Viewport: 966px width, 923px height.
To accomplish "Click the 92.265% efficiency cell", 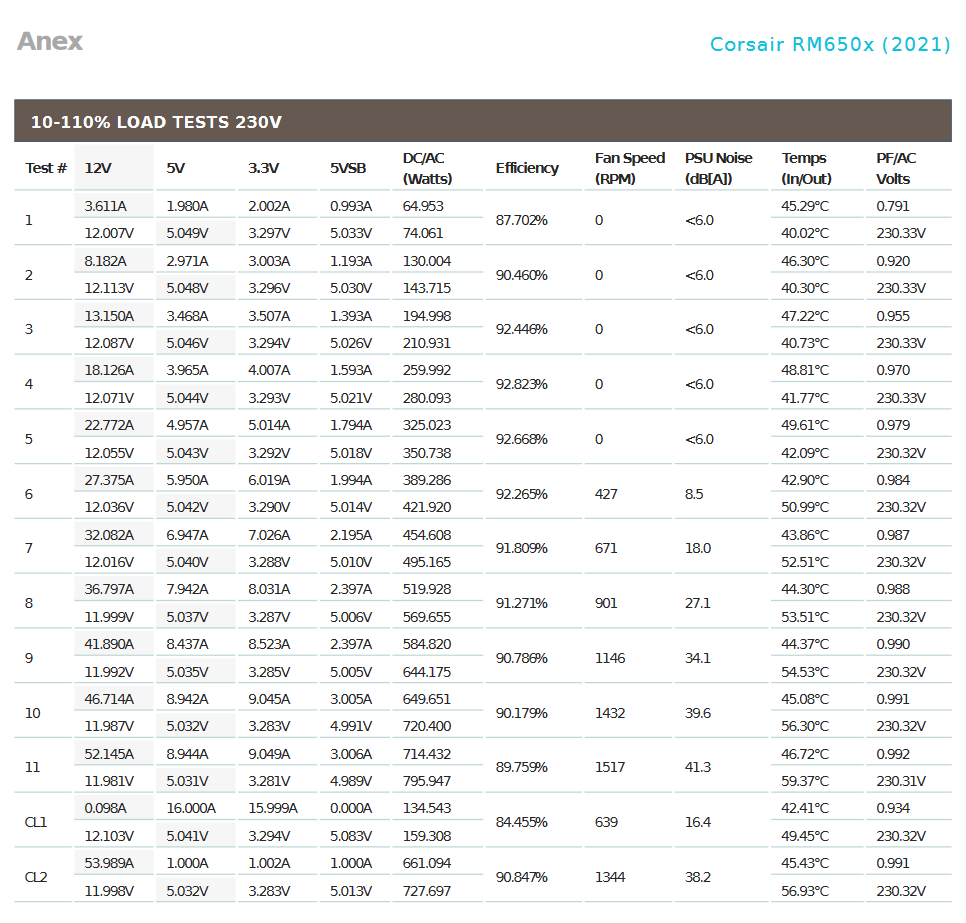I will click(x=521, y=494).
